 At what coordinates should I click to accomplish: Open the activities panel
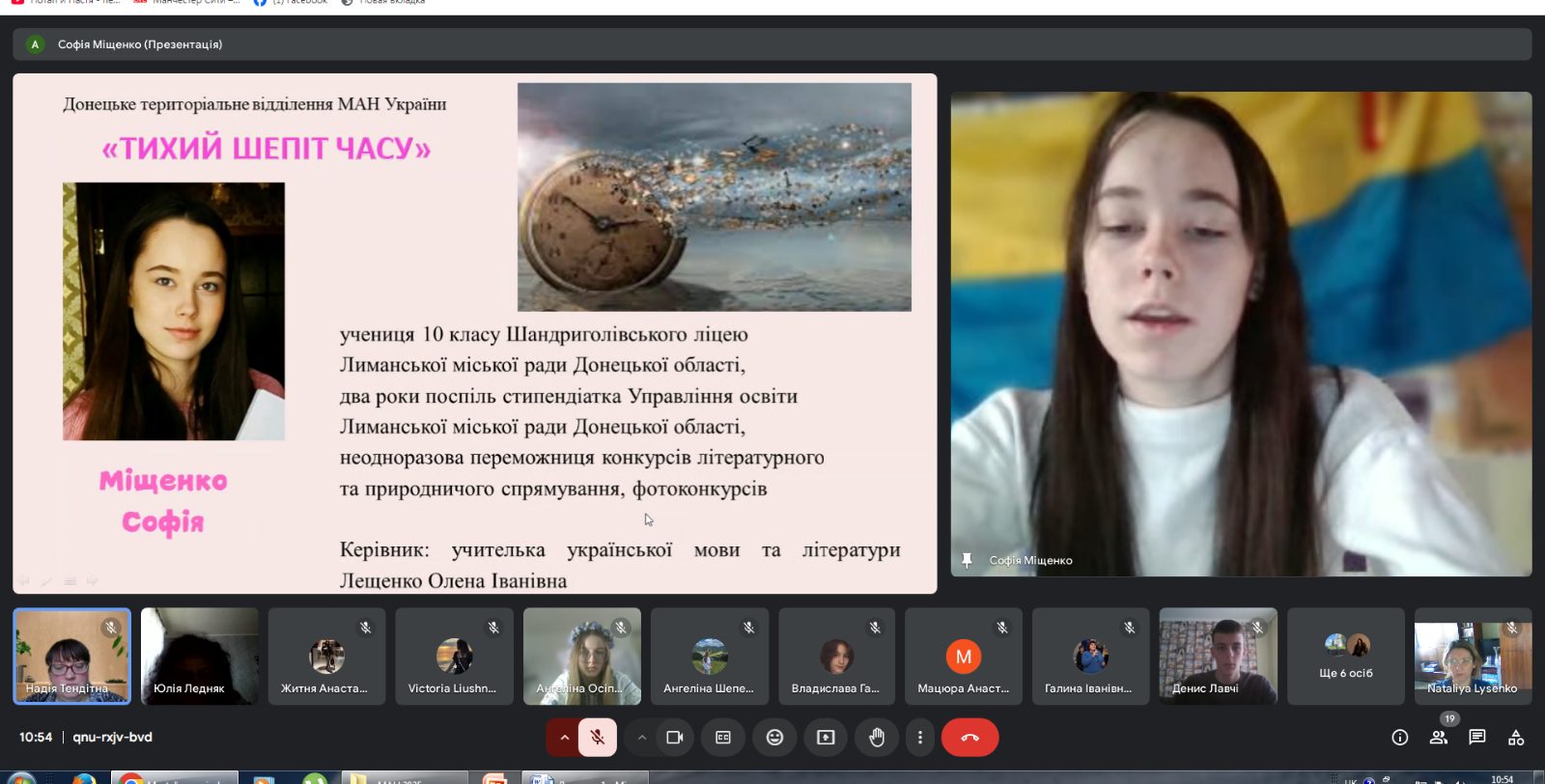[x=1516, y=738]
